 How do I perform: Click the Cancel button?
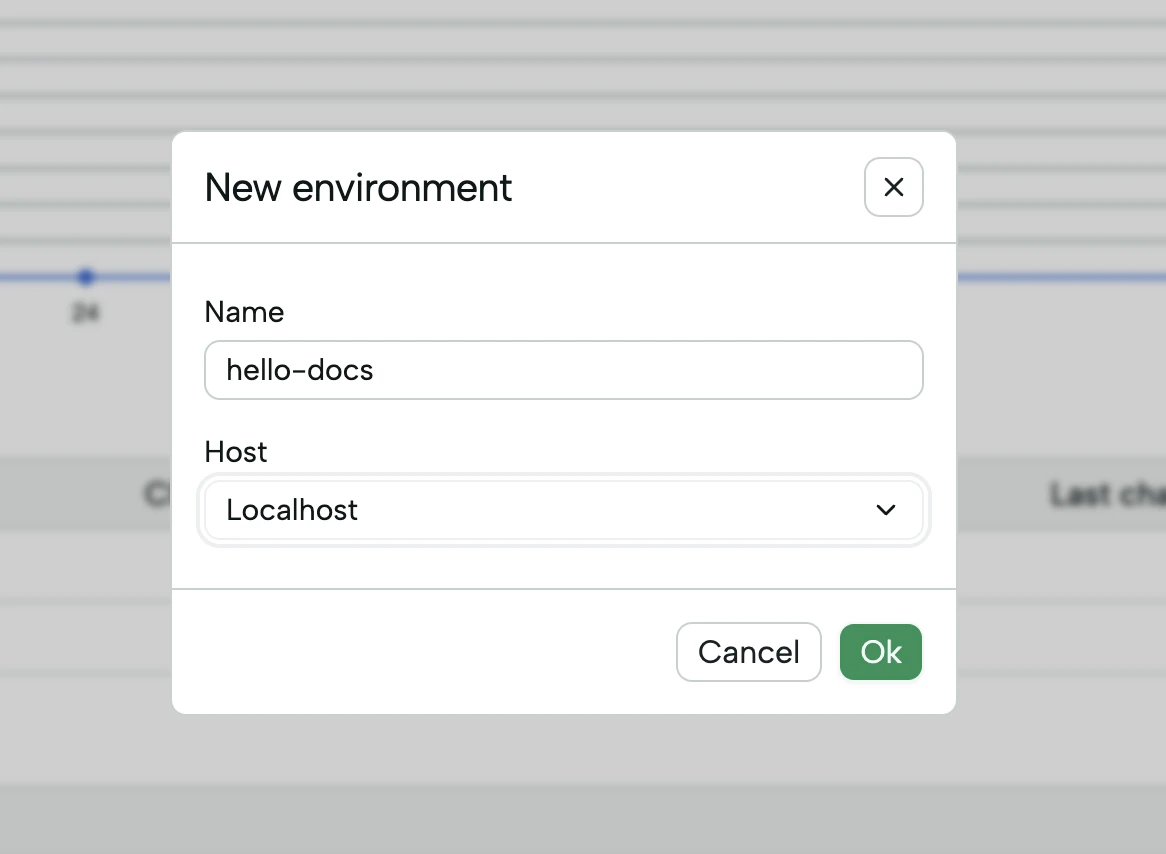pyautogui.click(x=748, y=652)
